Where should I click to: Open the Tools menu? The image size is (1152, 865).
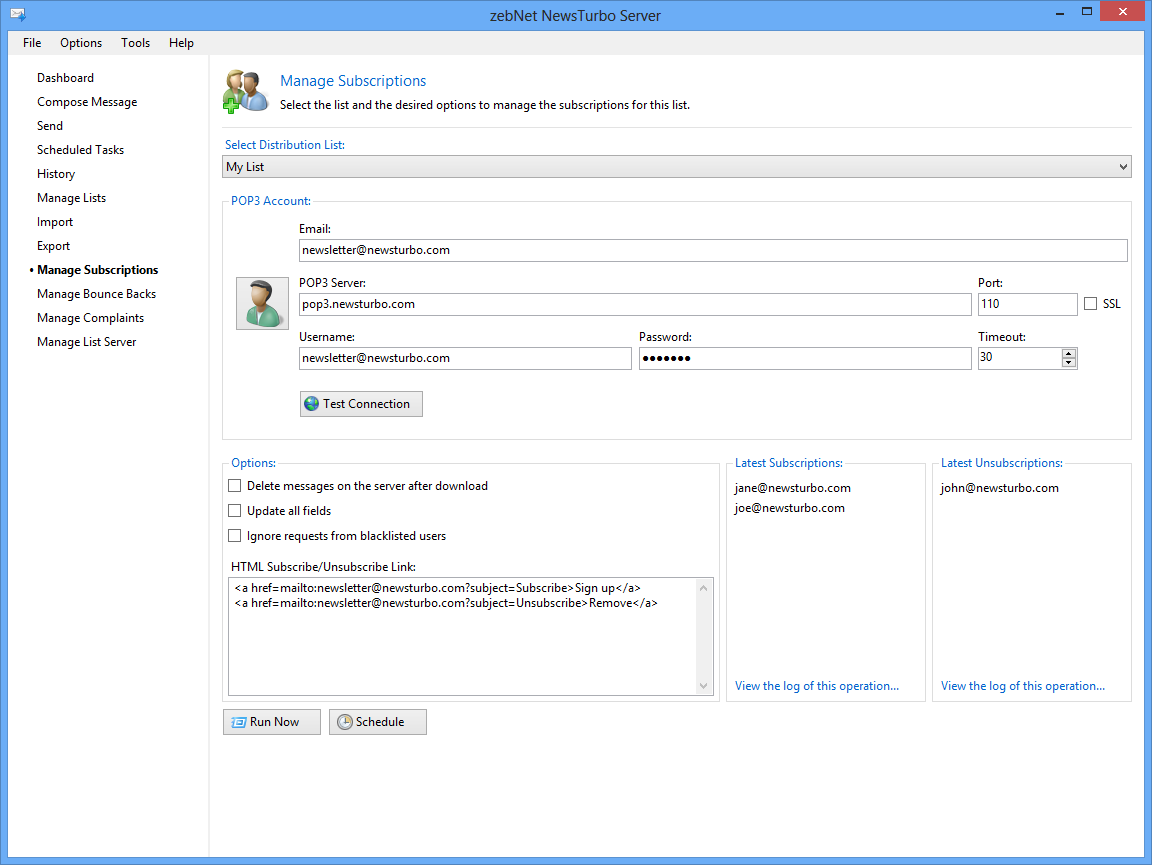136,43
